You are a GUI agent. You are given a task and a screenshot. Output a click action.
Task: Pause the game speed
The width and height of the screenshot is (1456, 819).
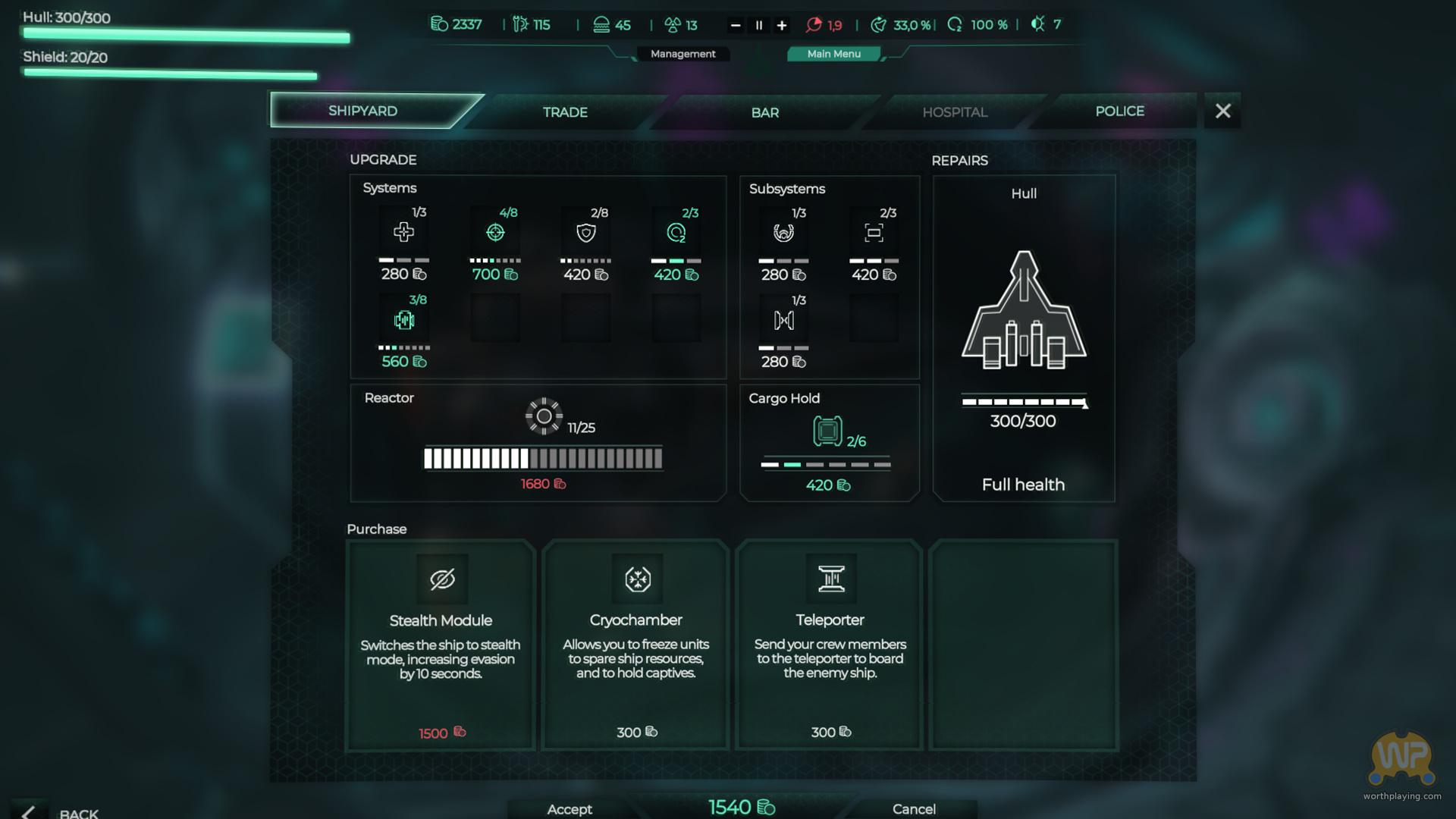[758, 25]
